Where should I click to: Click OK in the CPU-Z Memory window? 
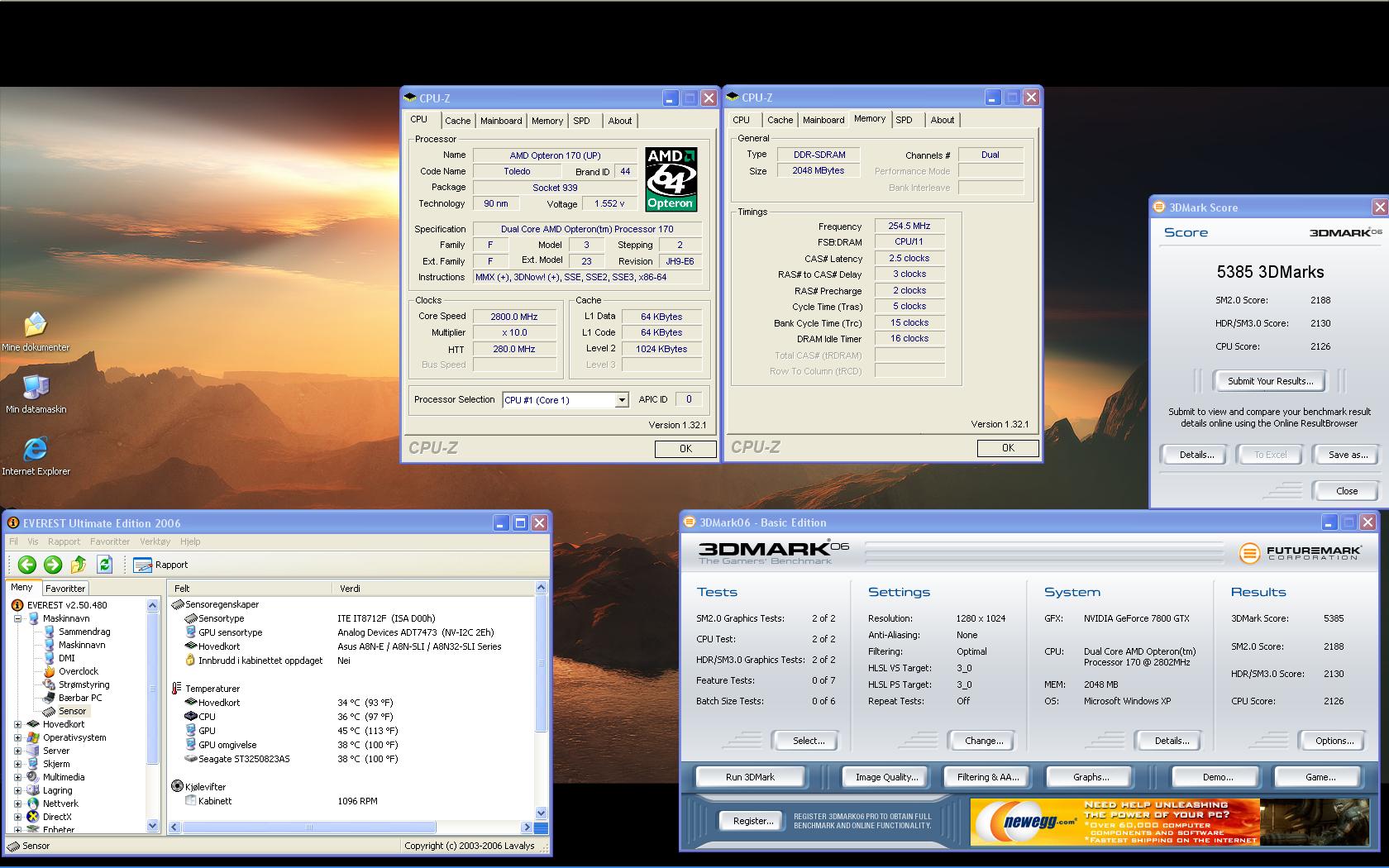pyautogui.click(x=1007, y=448)
